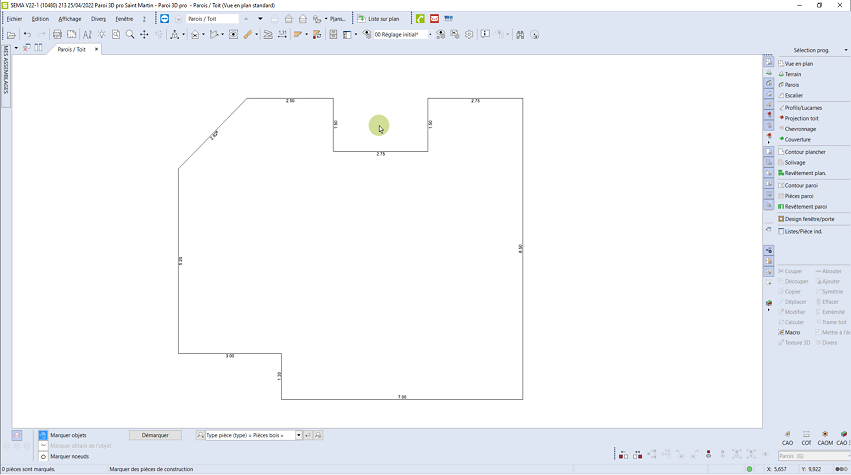The image size is (851, 475).
Task: Switch to the Parois / Toit tab
Action: pyautogui.click(x=71, y=49)
